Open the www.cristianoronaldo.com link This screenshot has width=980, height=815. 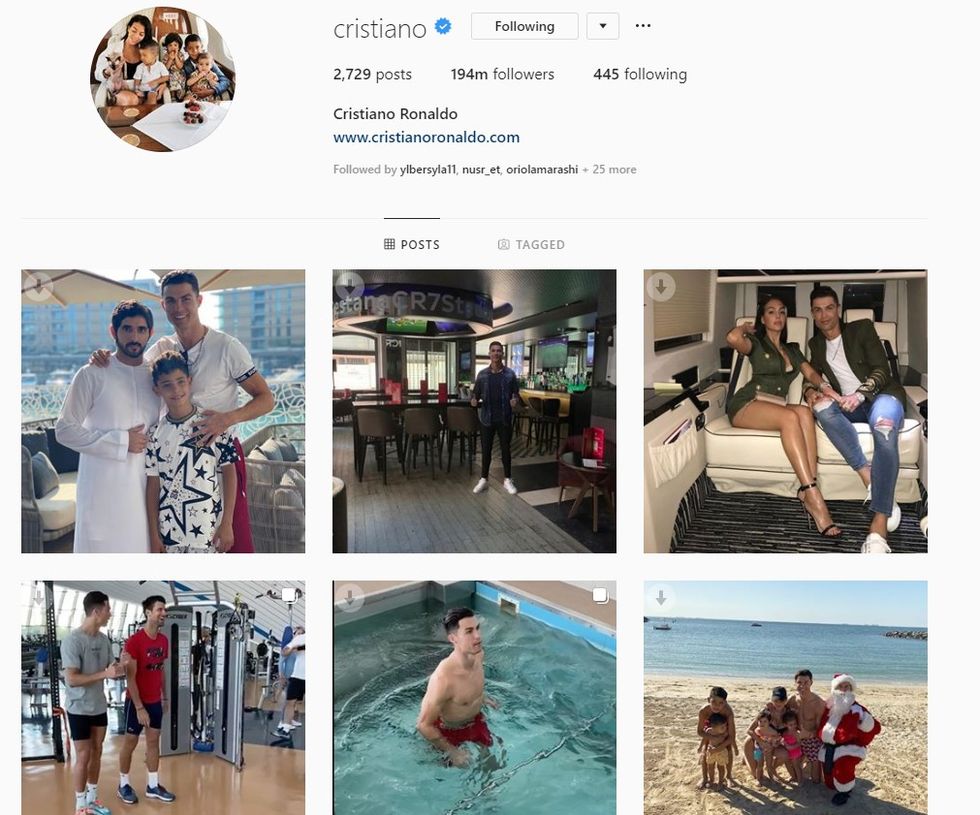426,138
